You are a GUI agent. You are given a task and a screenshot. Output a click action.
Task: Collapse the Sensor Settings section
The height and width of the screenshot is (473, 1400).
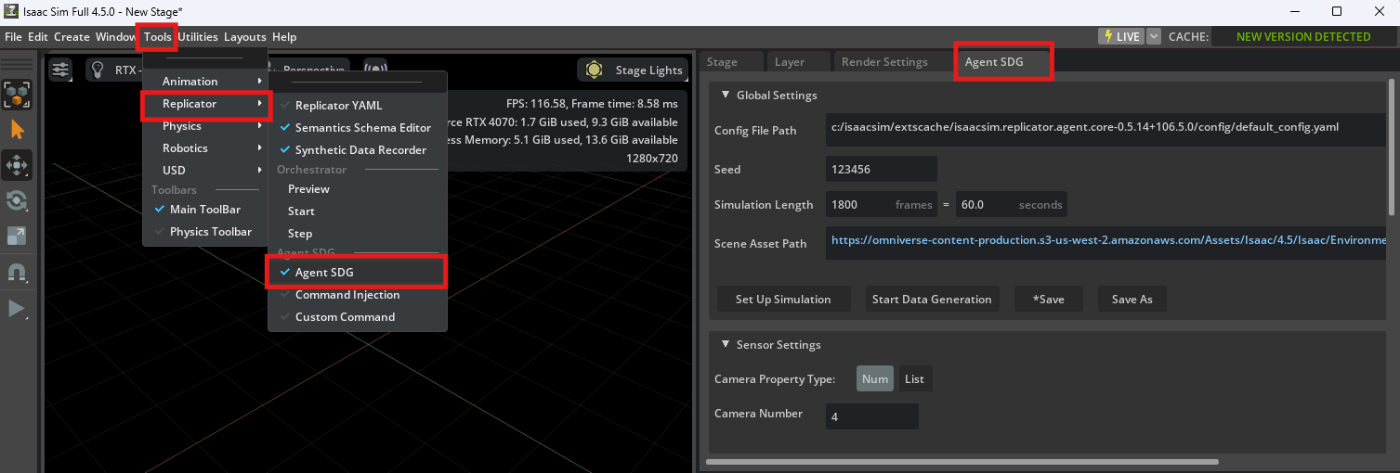(x=725, y=345)
